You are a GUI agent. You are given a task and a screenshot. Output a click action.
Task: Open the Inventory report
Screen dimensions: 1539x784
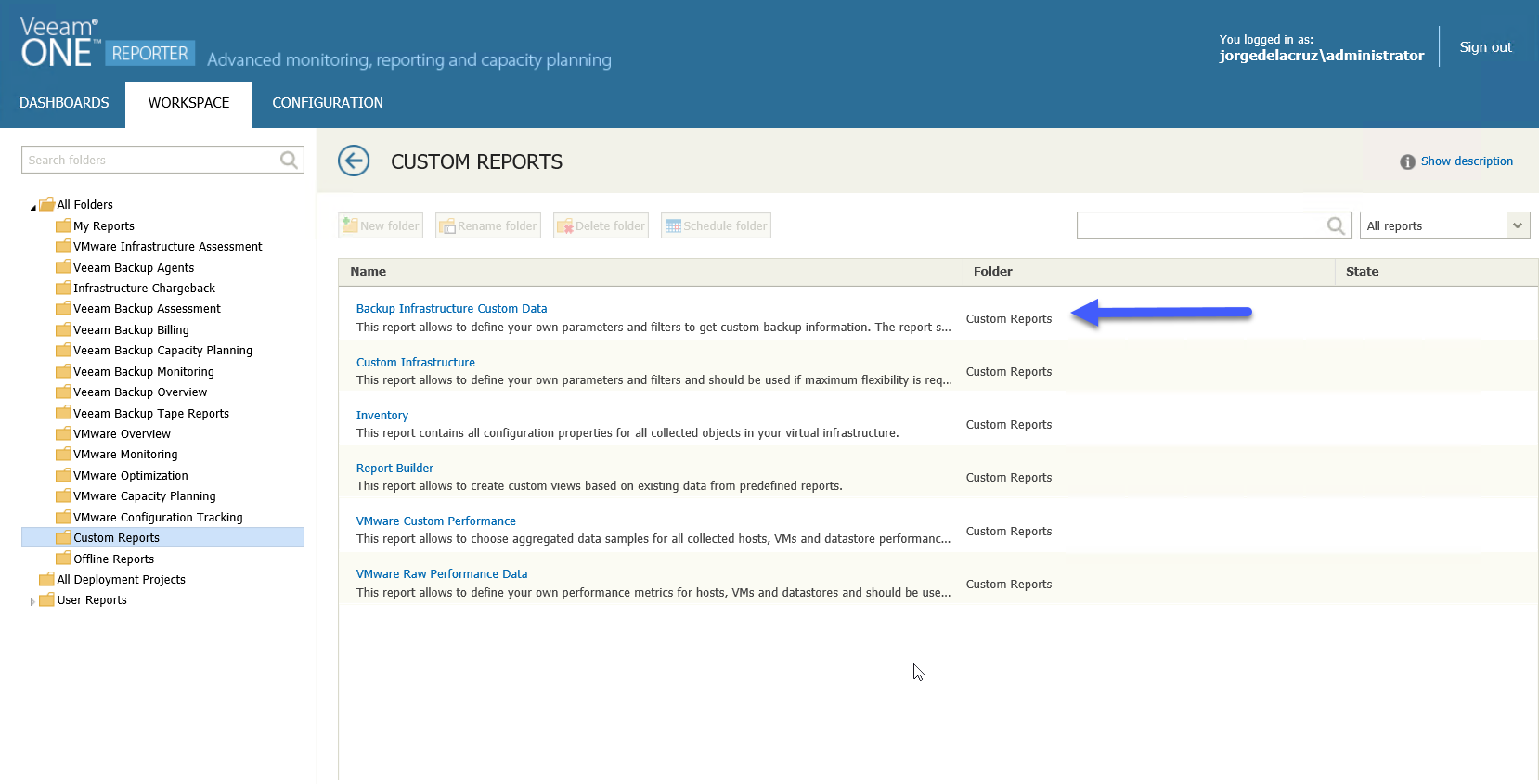tap(382, 416)
